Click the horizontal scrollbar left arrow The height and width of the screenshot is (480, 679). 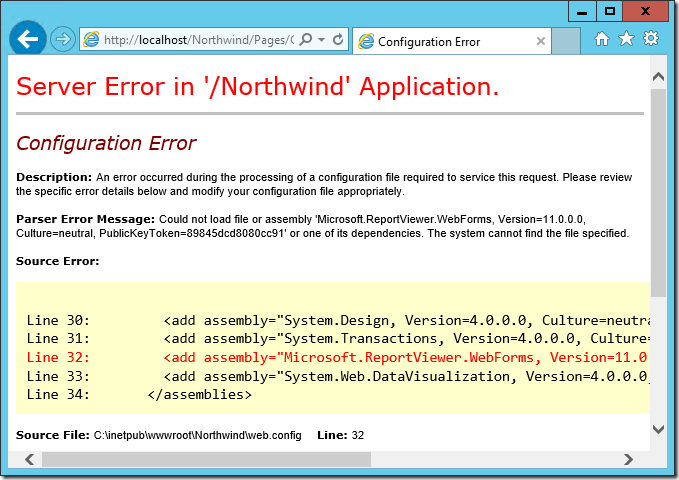point(29,459)
